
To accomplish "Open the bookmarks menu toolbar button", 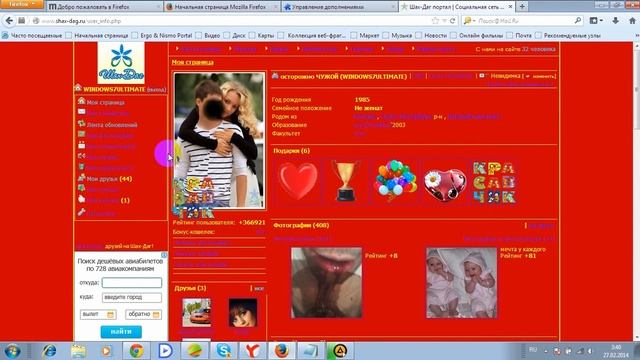I will pyautogui.click(x=596, y=20).
